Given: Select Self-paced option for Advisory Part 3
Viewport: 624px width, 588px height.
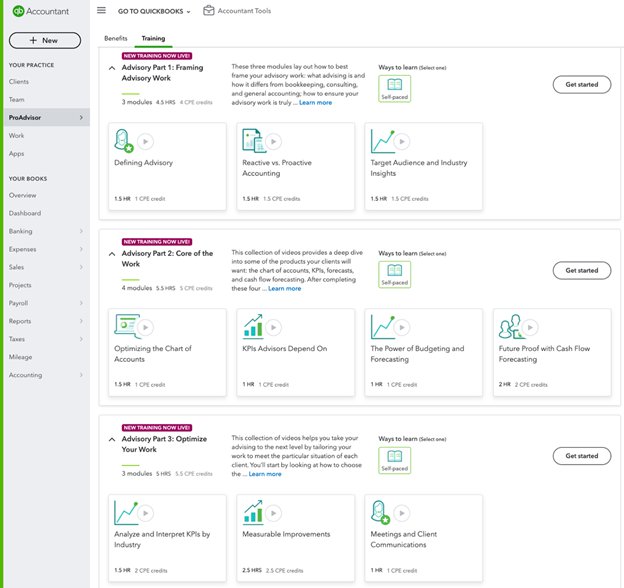Looking at the screenshot, I should click(x=393, y=460).
